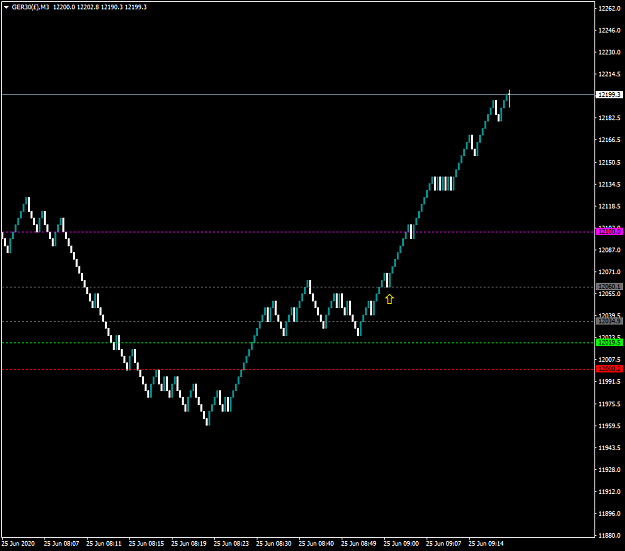Image resolution: width=625 pixels, height=551 pixels.
Task: Click the 11912.0 price scale value
Action: 609,492
